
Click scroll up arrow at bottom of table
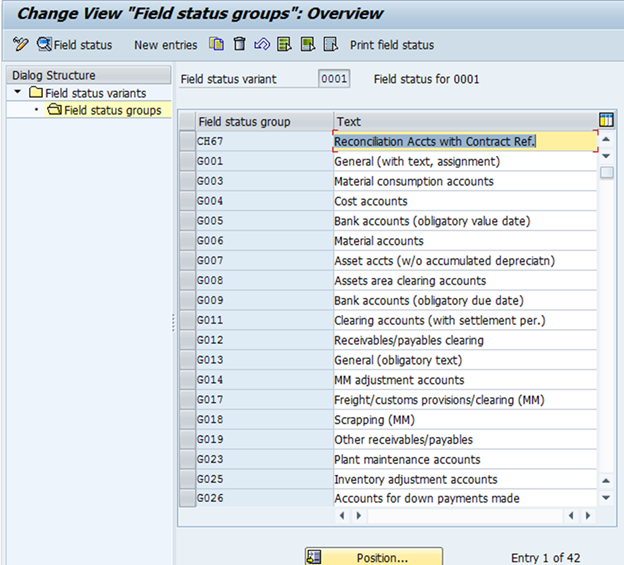click(606, 481)
